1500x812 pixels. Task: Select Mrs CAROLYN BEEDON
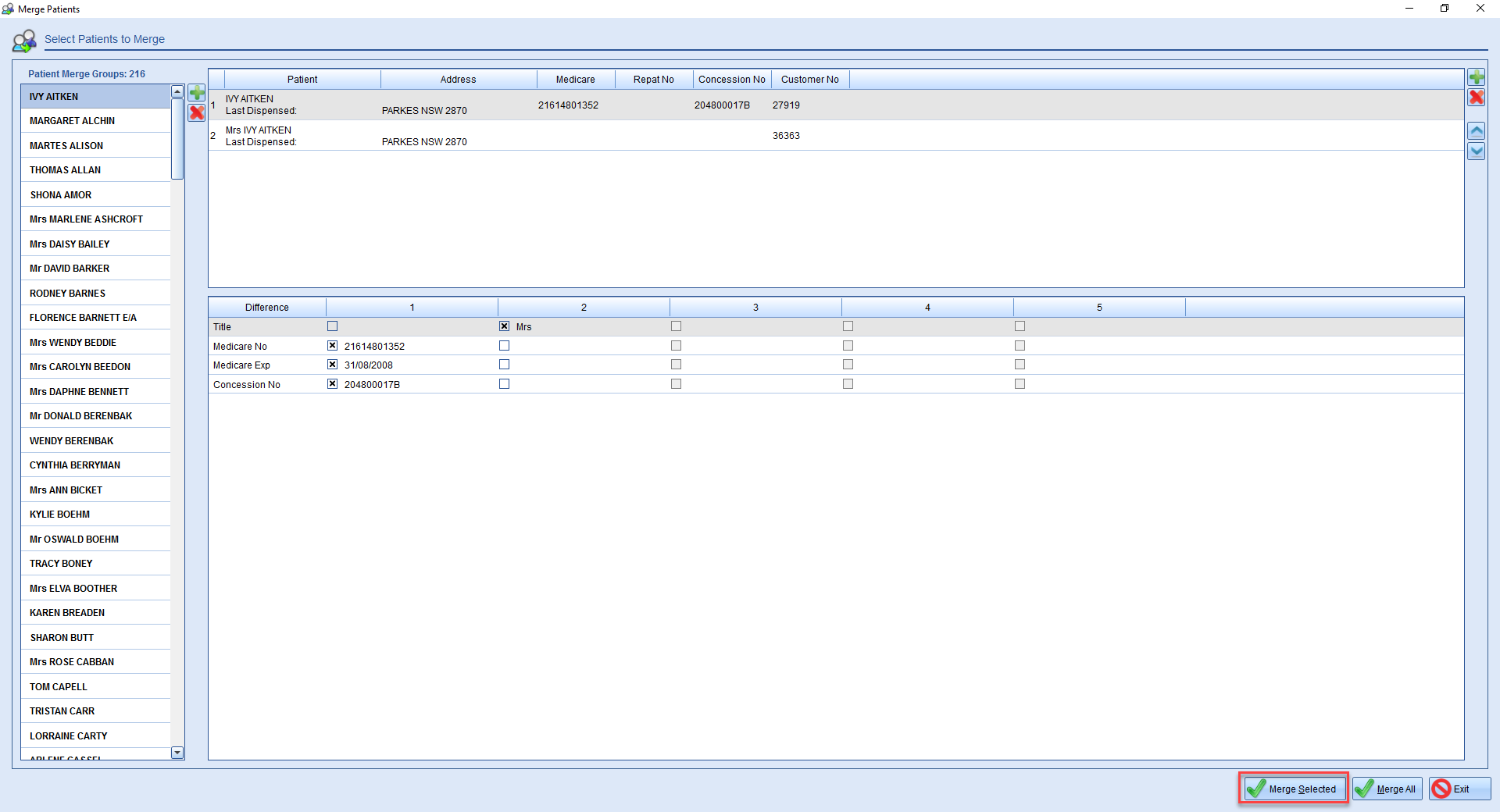tap(95, 367)
